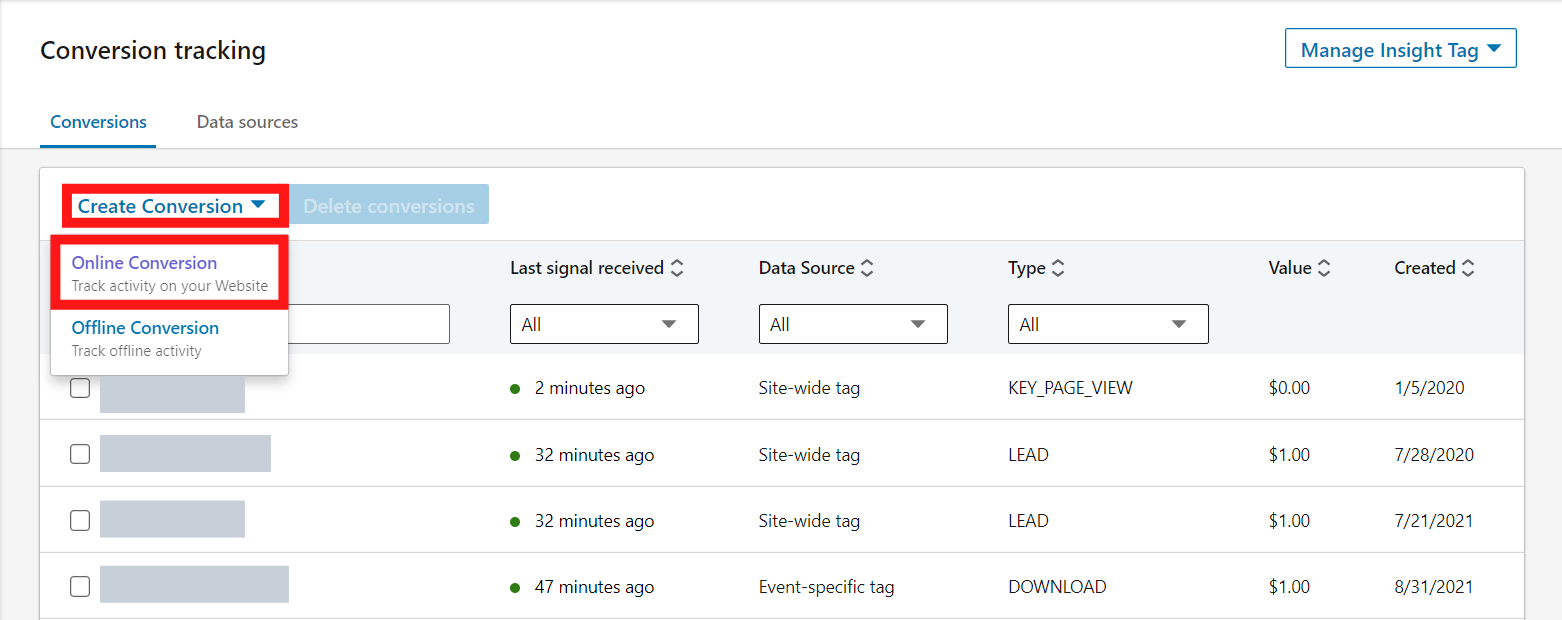Screen dimensions: 1562x620
Task: Check the row created 7/28/2020
Action: click(80, 454)
